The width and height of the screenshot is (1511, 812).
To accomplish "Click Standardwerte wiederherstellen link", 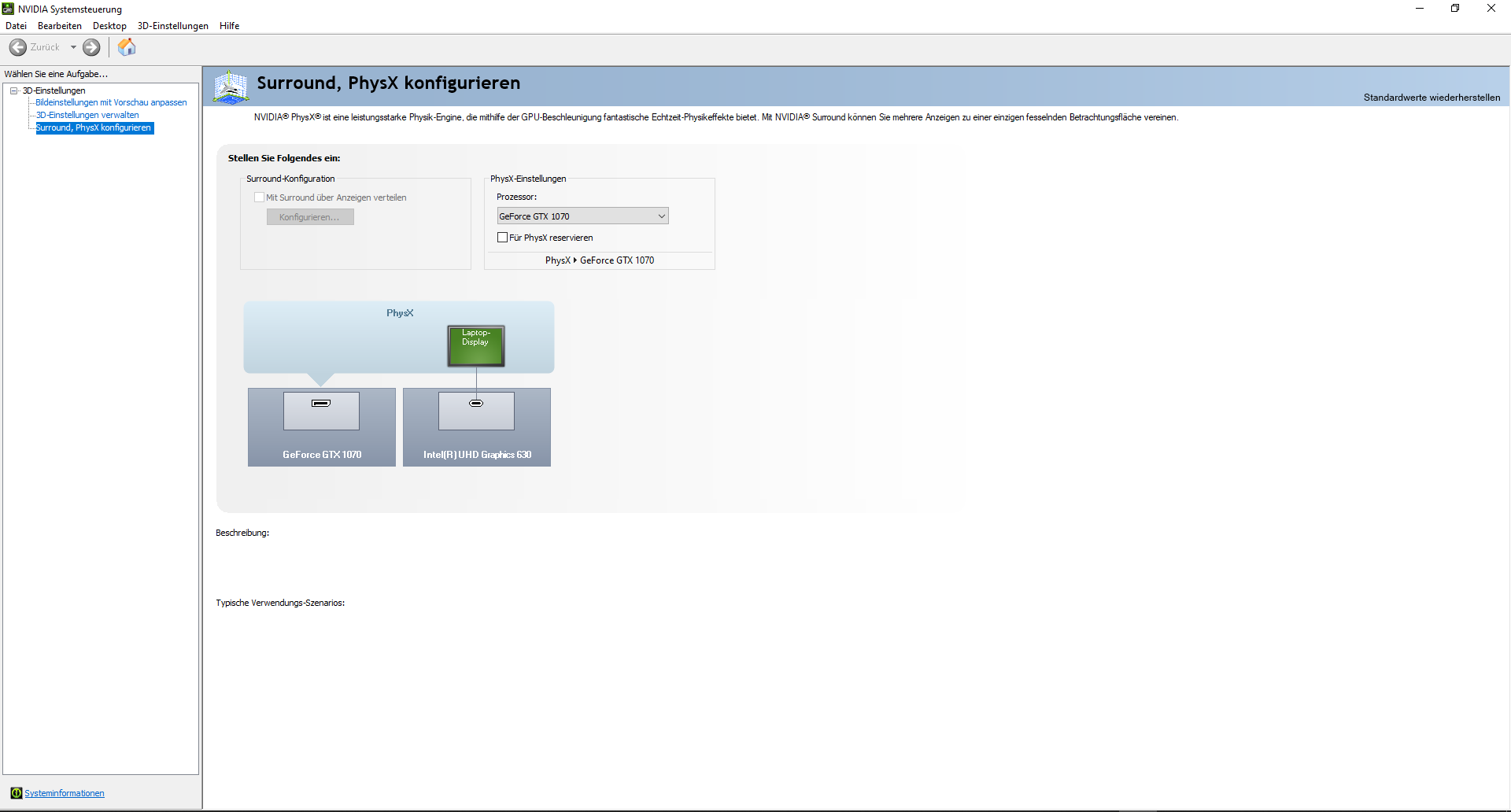I will click(x=1432, y=98).
